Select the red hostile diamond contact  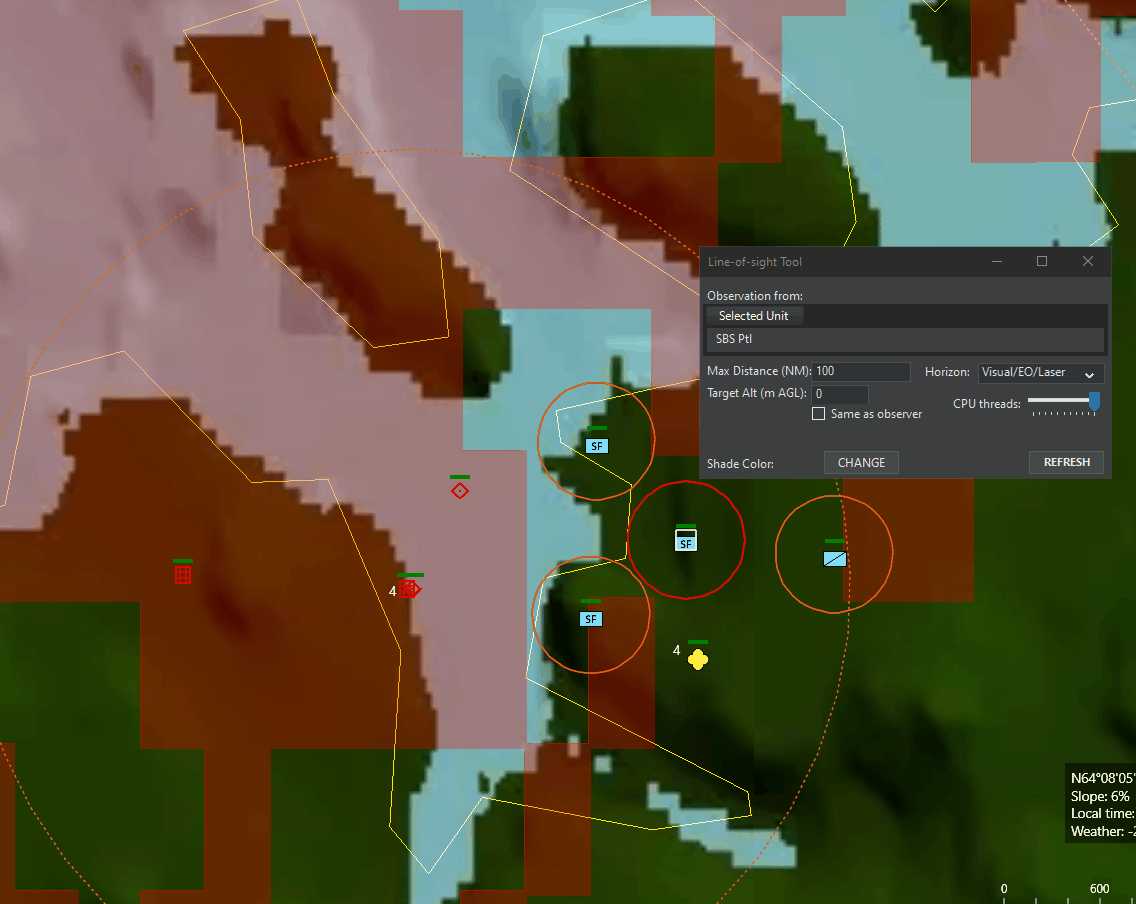(x=460, y=490)
